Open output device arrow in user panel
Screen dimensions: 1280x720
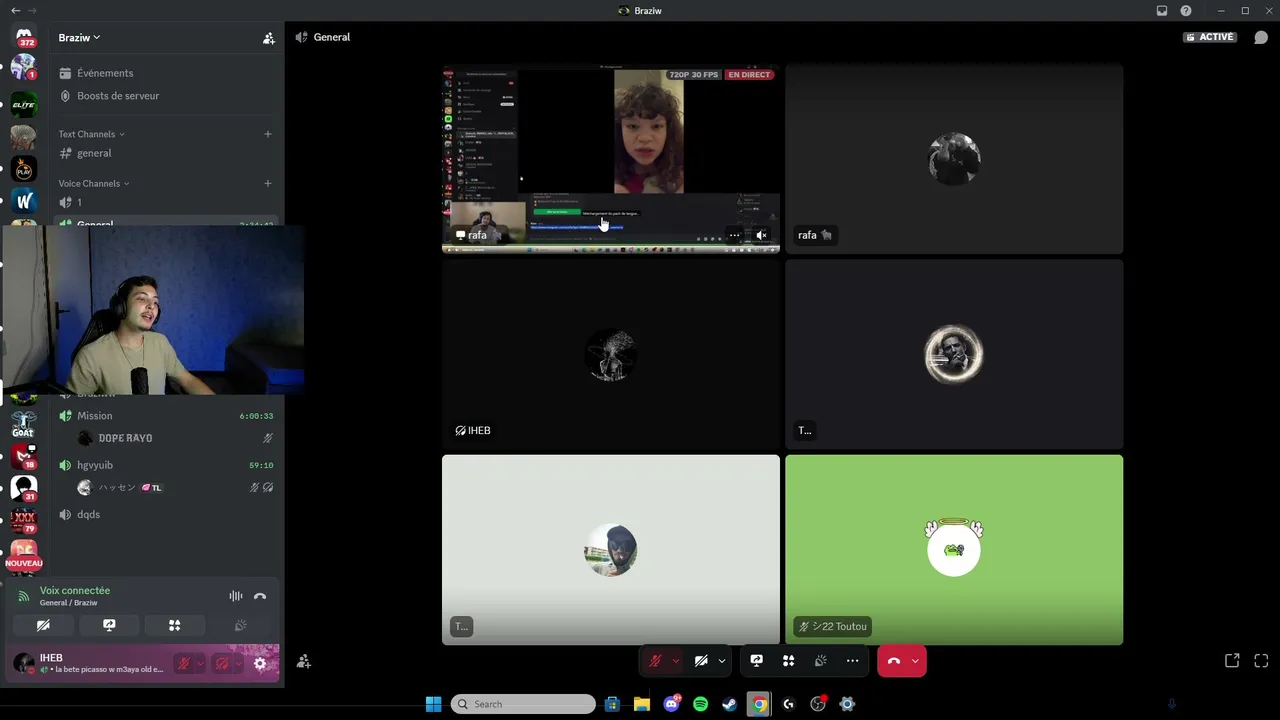pyautogui.click(x=238, y=663)
